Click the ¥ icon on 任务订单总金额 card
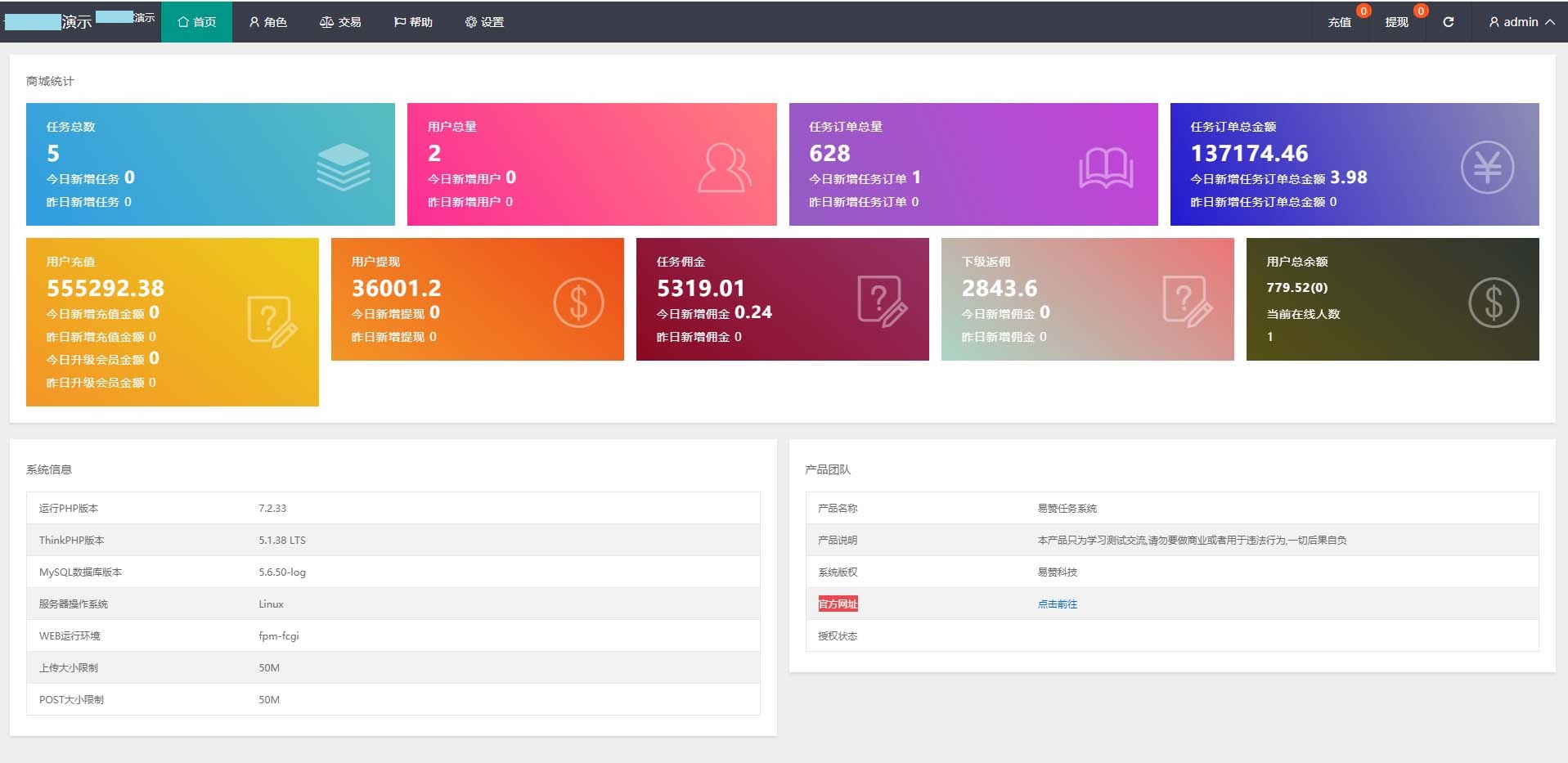Image resolution: width=1568 pixels, height=763 pixels. [x=1490, y=166]
